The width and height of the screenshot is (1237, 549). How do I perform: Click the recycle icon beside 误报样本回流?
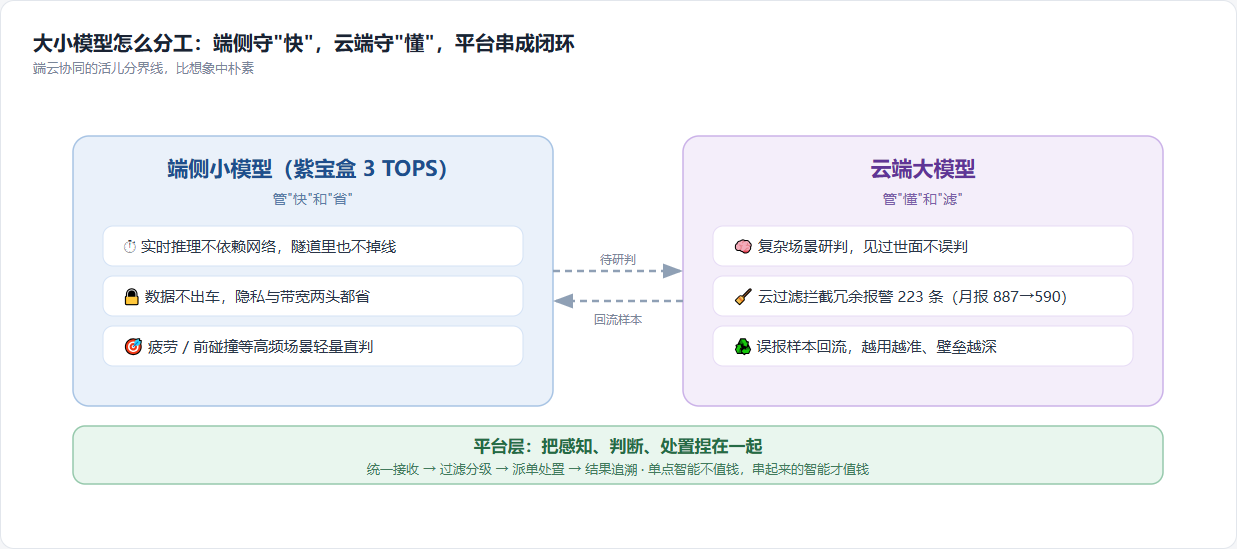click(x=742, y=347)
